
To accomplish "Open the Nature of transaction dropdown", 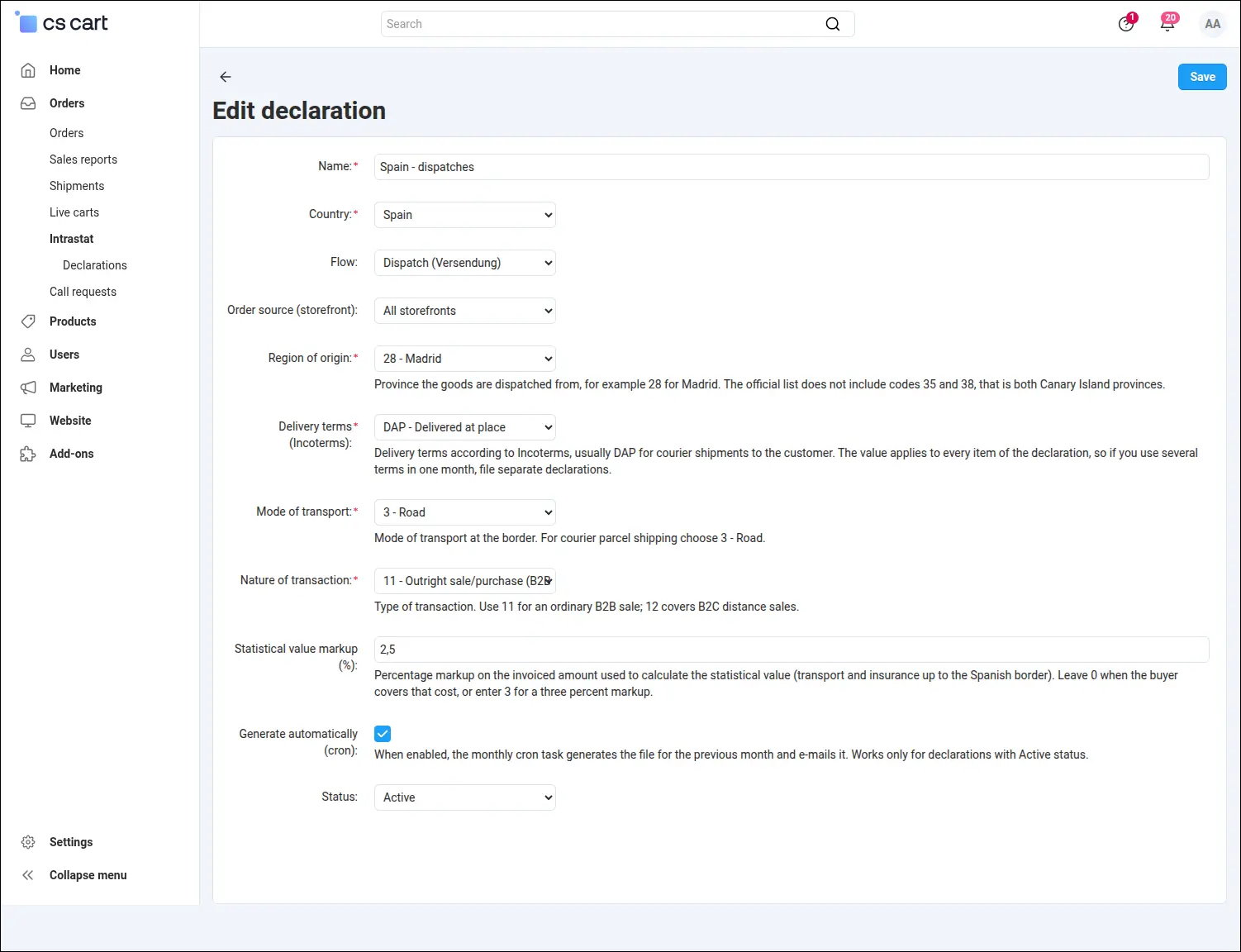I will [x=465, y=581].
